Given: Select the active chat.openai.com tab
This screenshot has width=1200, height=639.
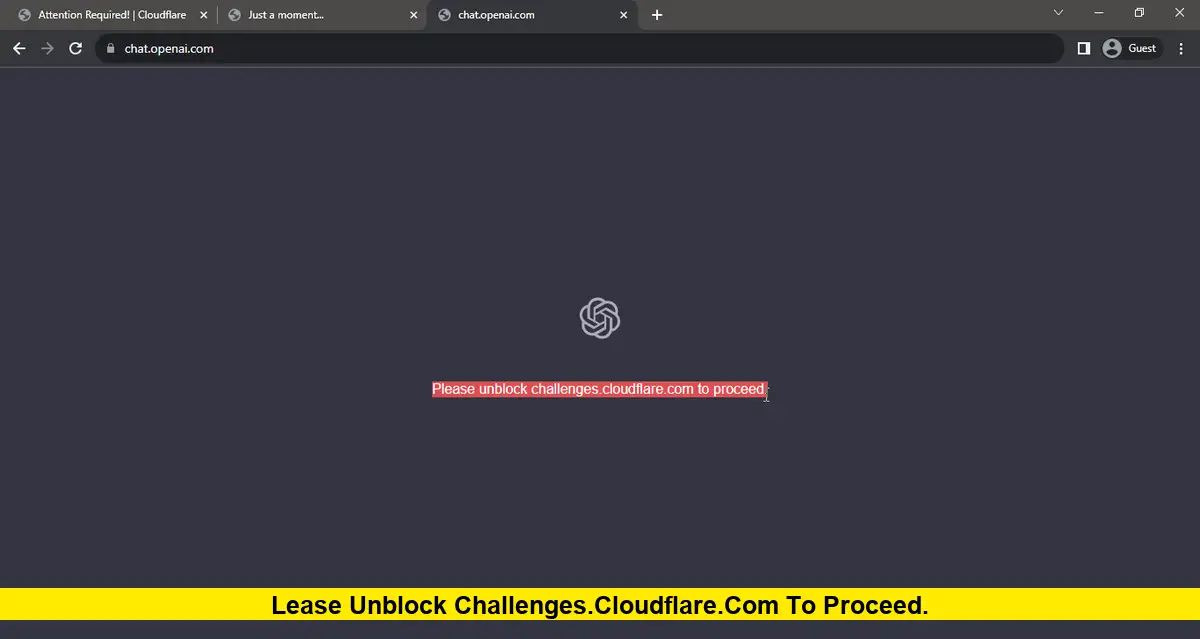Looking at the screenshot, I should 530,15.
